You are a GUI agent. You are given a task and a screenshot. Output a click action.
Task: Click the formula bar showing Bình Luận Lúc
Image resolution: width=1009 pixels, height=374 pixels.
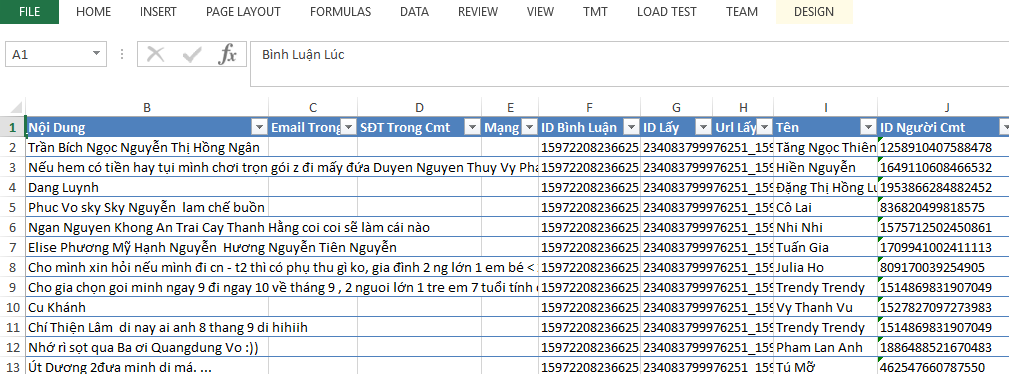pyautogui.click(x=629, y=63)
